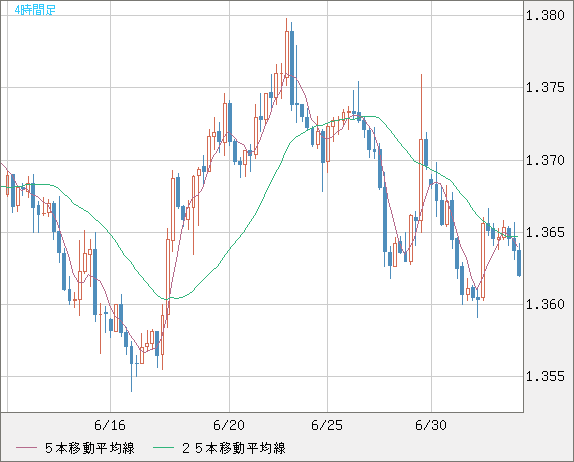
Task: Click the 4時間足 timeframe label
Action: pyautogui.click(x=35, y=10)
